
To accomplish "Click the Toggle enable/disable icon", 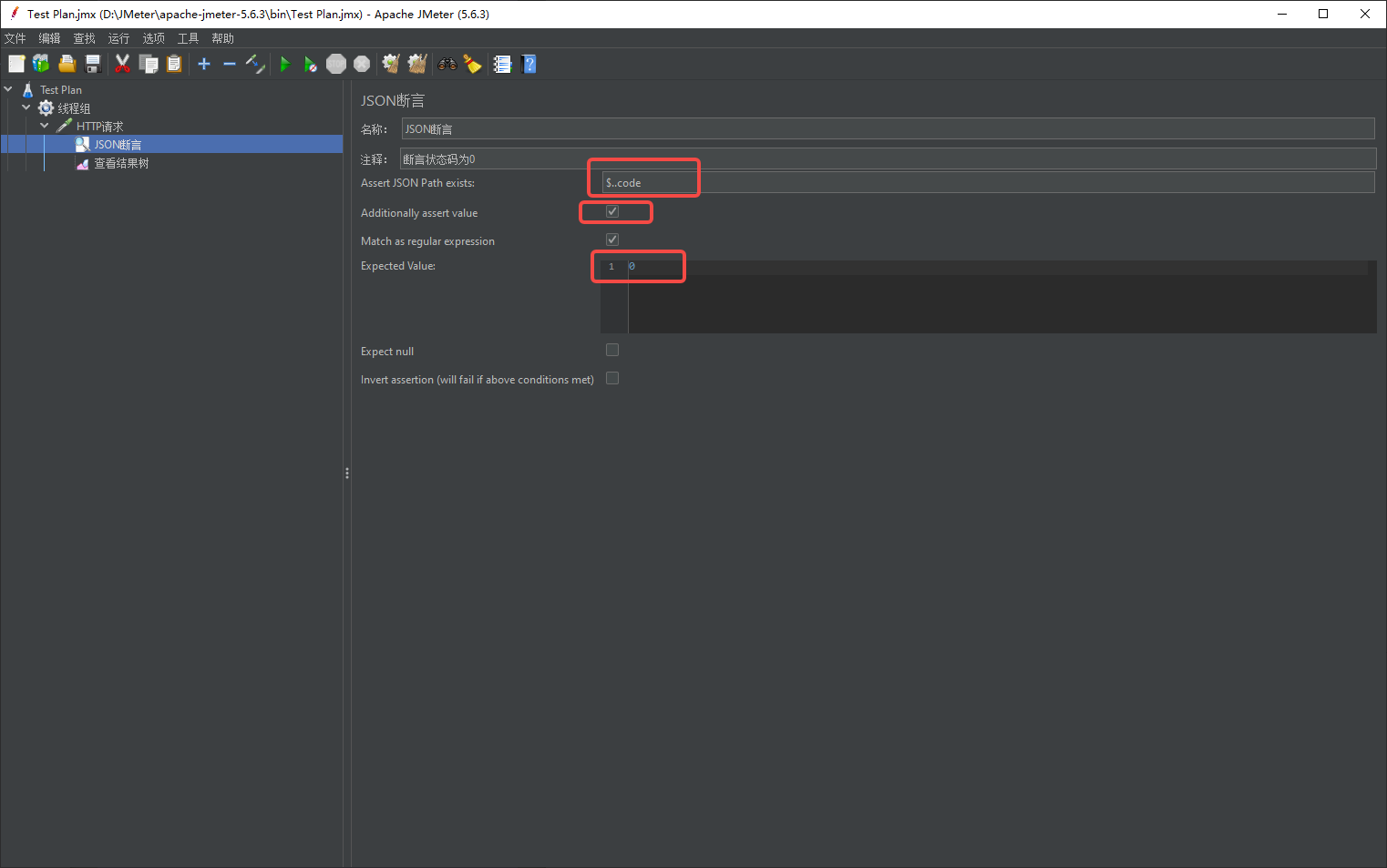I will click(255, 64).
